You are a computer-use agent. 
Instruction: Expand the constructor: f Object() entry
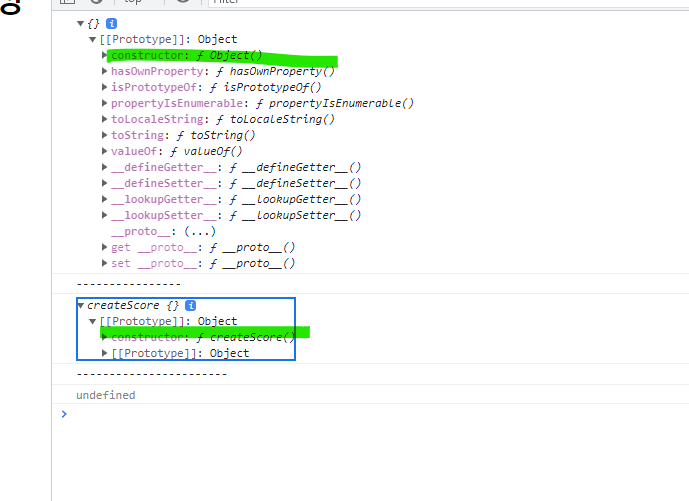point(104,55)
